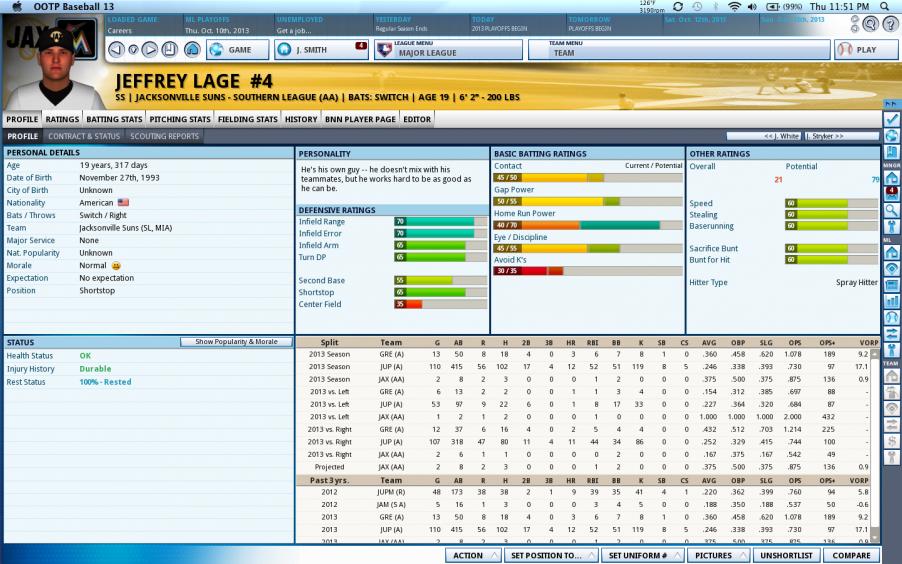Select the SCOUTING REPORTS sub-tab
The height and width of the screenshot is (564, 902).
point(164,136)
